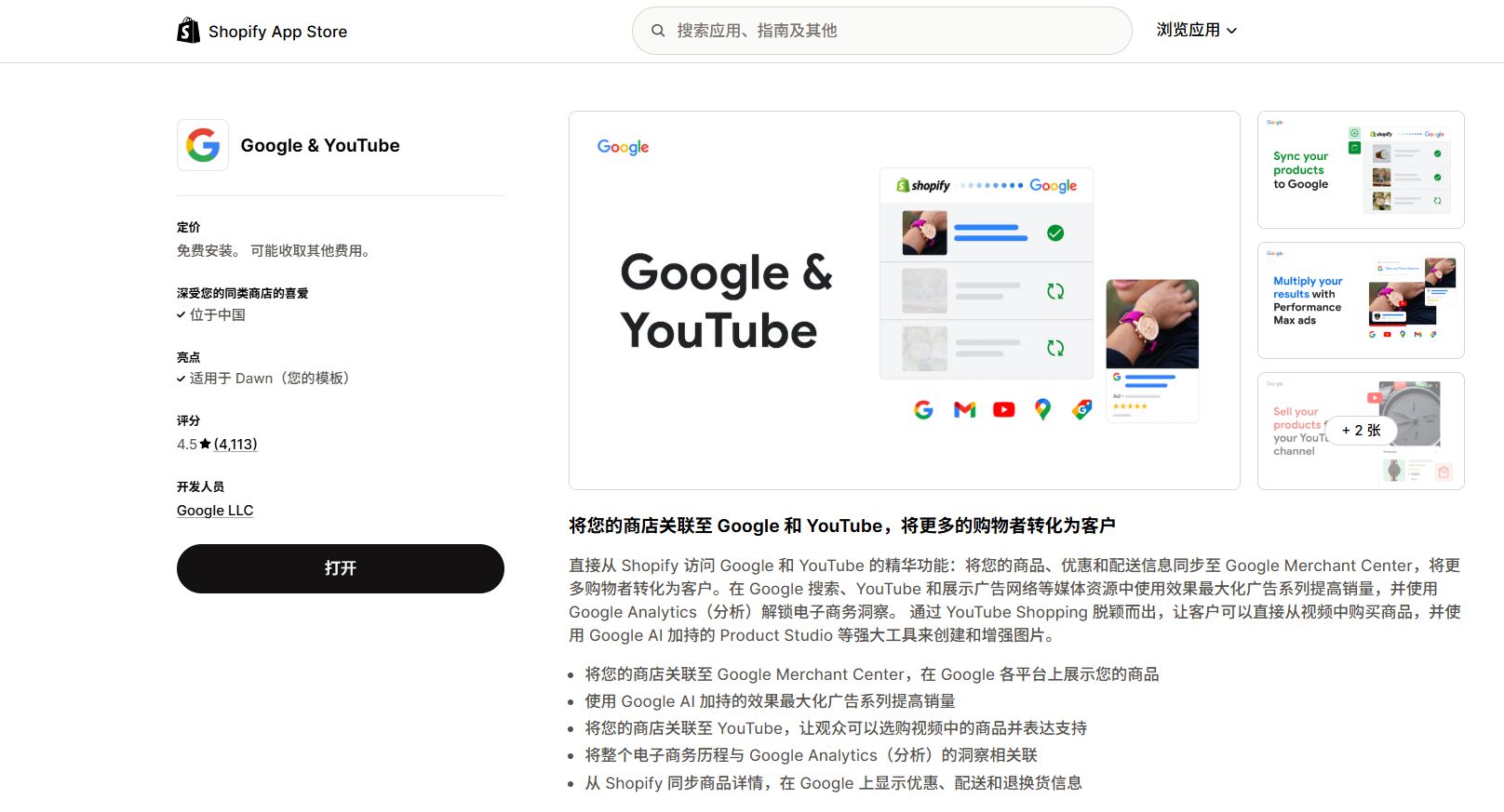This screenshot has height=812, width=1504.
Task: Click the rating star icon
Action: point(206,444)
